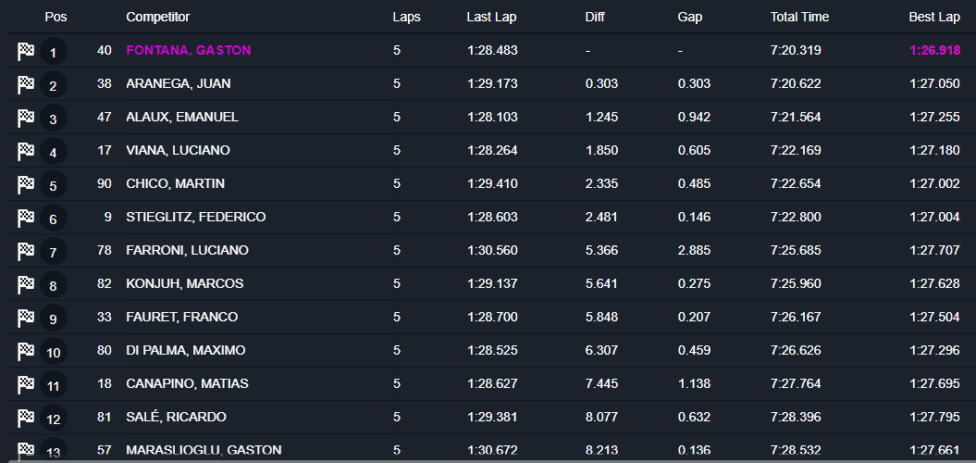Sort by the Competitor column header
Screen dimensions: 976x463
(158, 17)
